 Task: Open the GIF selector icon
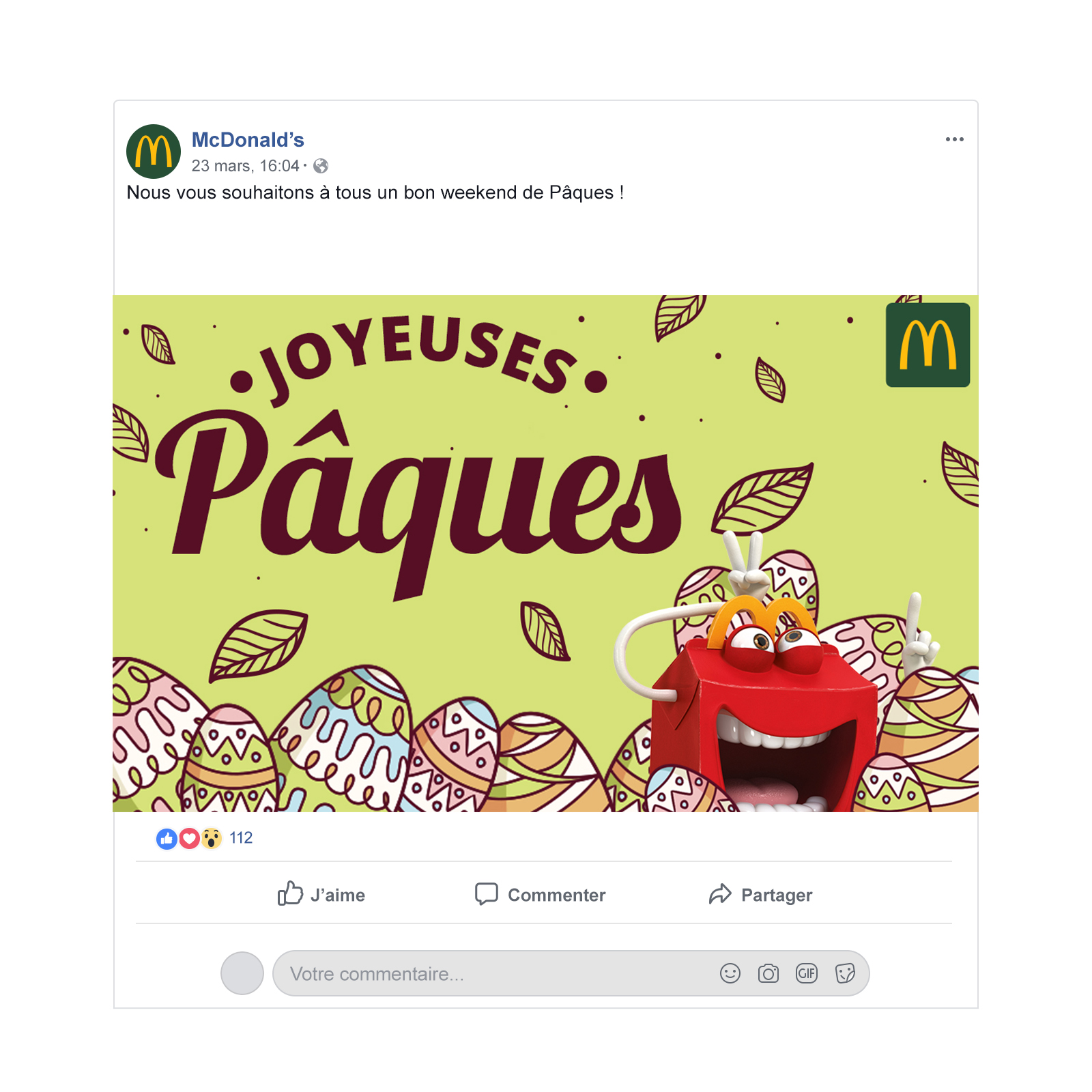tap(807, 973)
